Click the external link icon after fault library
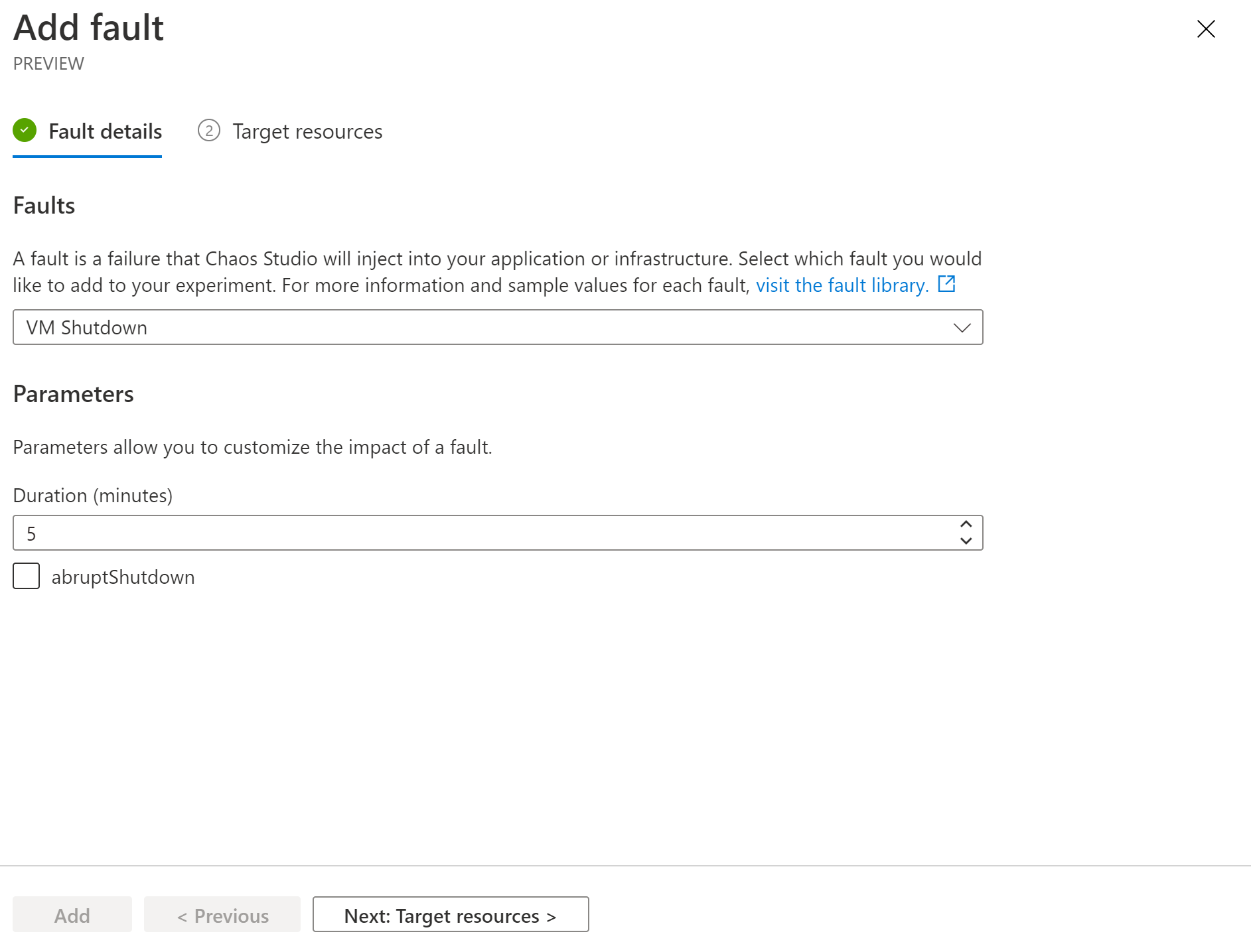Screen dimensions: 1251x952 click(946, 285)
